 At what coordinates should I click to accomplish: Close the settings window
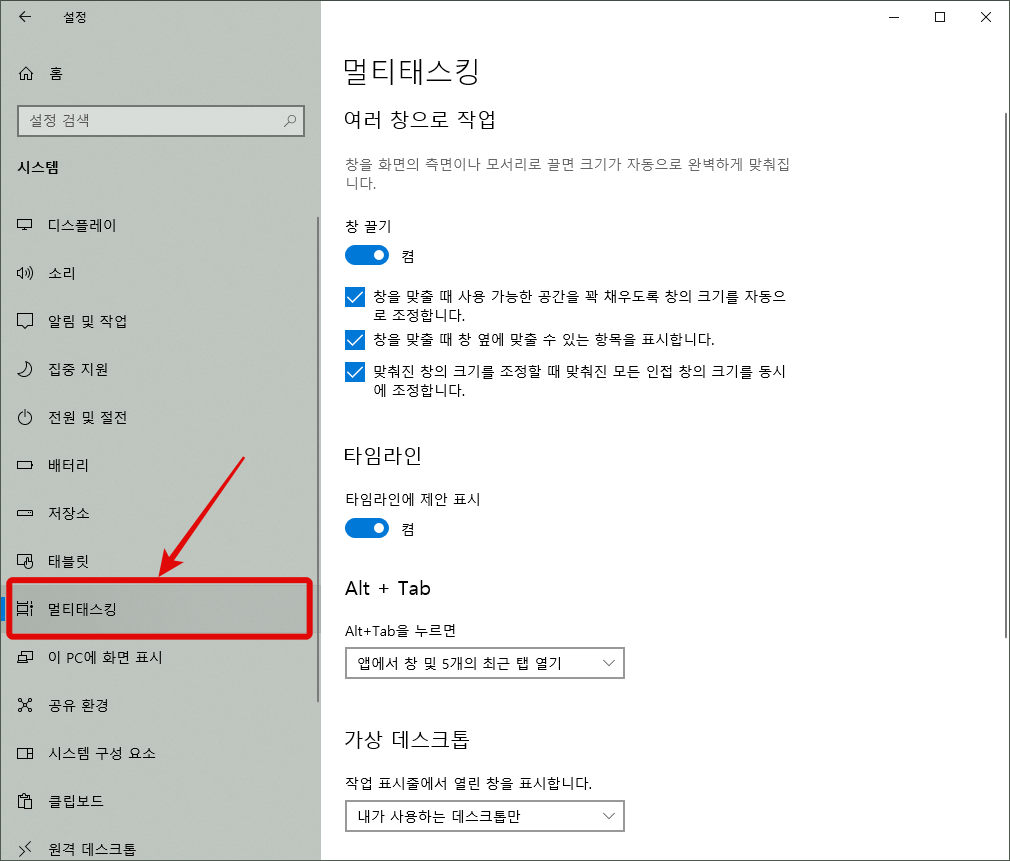pos(986,17)
